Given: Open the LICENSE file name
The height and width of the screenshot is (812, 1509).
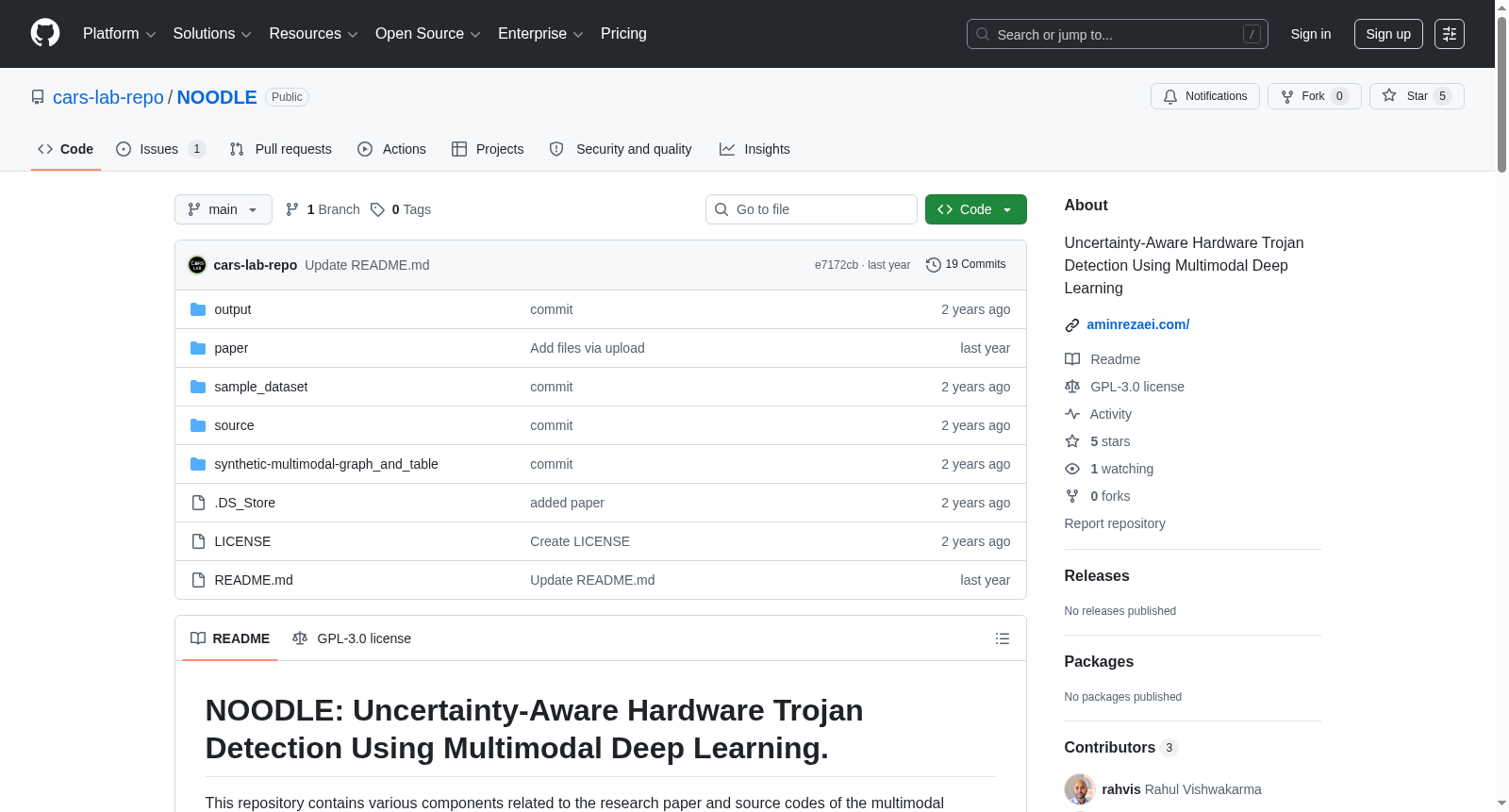Looking at the screenshot, I should [242, 541].
